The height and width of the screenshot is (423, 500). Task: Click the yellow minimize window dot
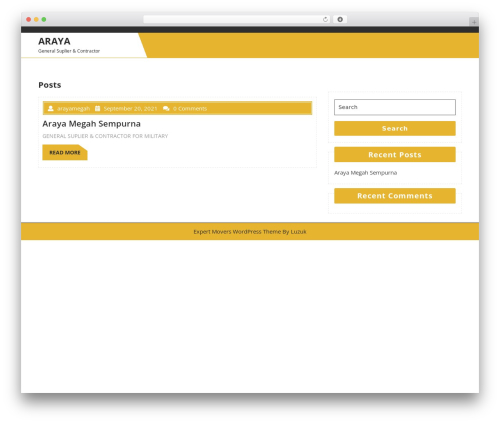coord(36,19)
